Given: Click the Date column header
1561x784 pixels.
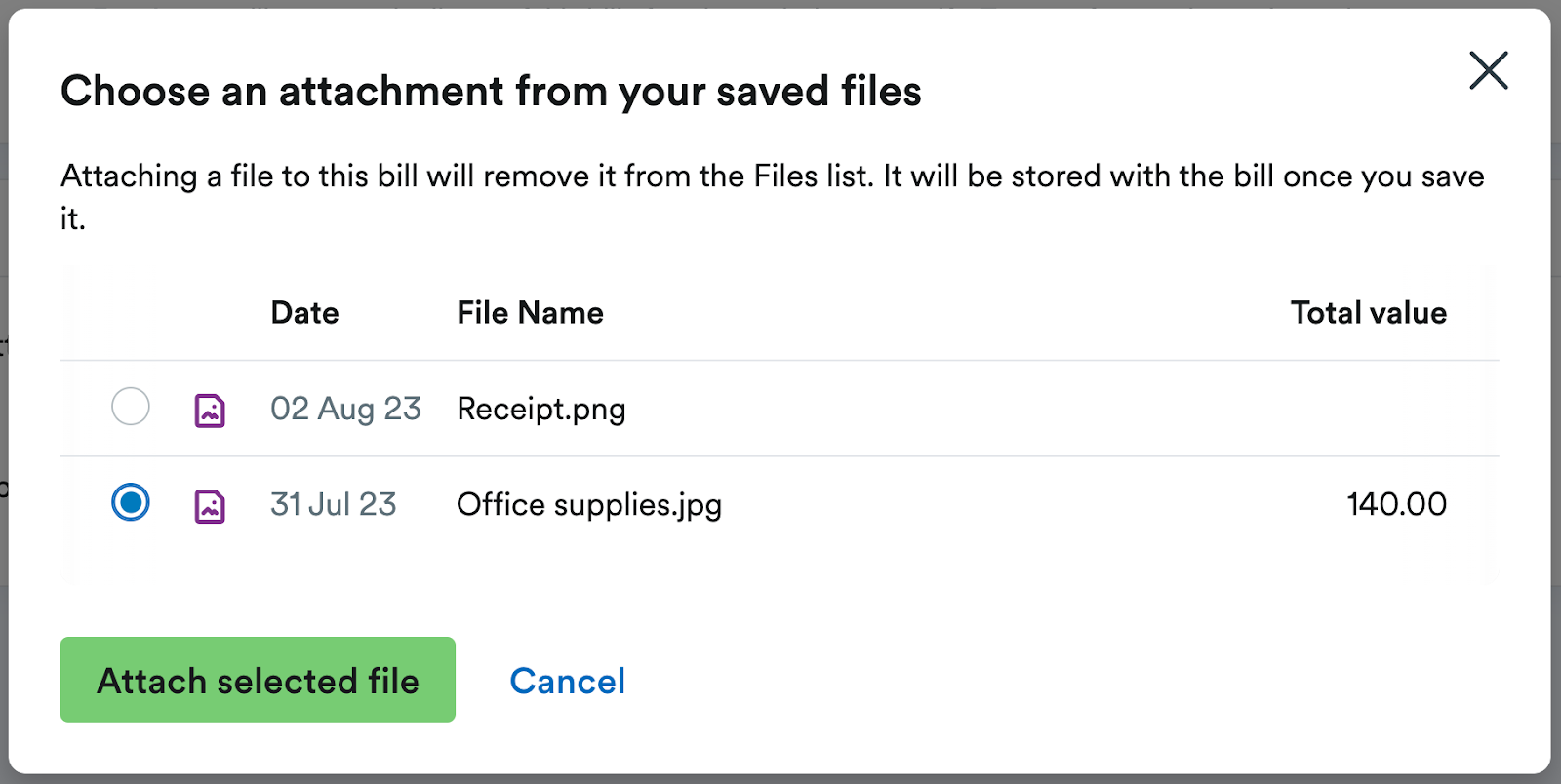Looking at the screenshot, I should click(x=303, y=312).
